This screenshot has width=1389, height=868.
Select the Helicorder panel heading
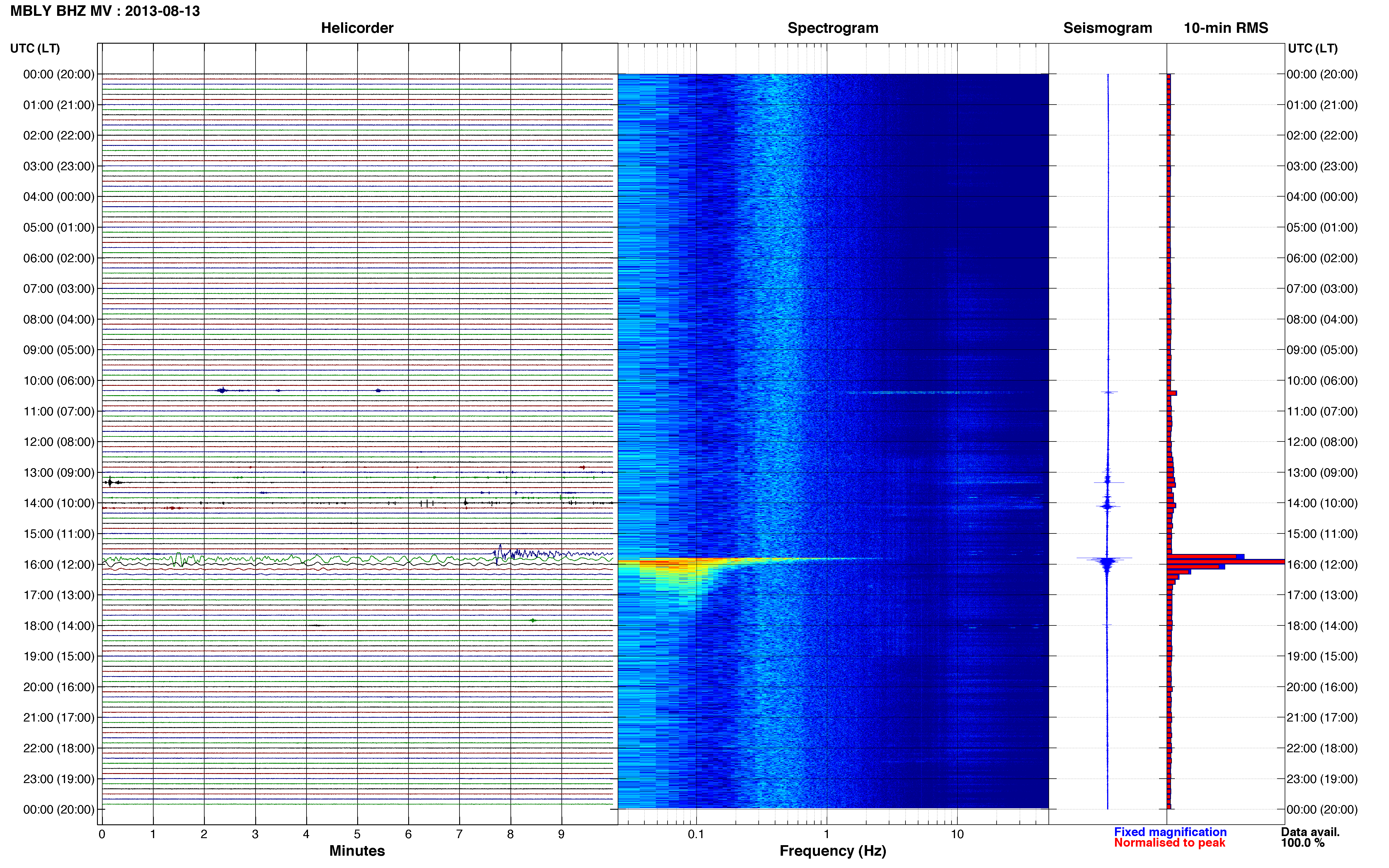pos(357,28)
